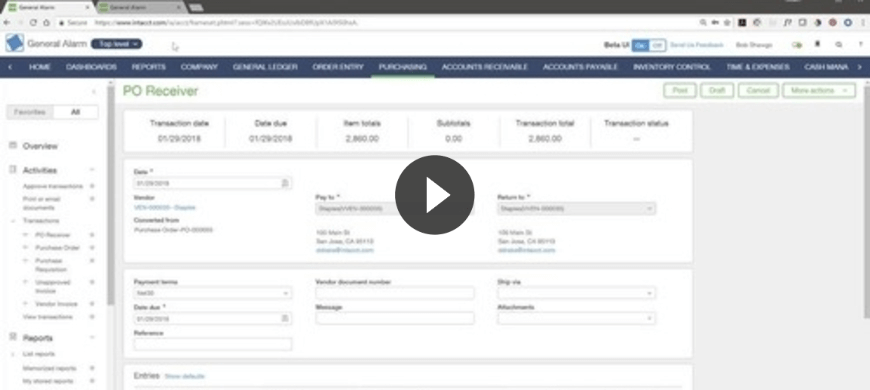Select the Favorites view in the sidebar

[30, 112]
